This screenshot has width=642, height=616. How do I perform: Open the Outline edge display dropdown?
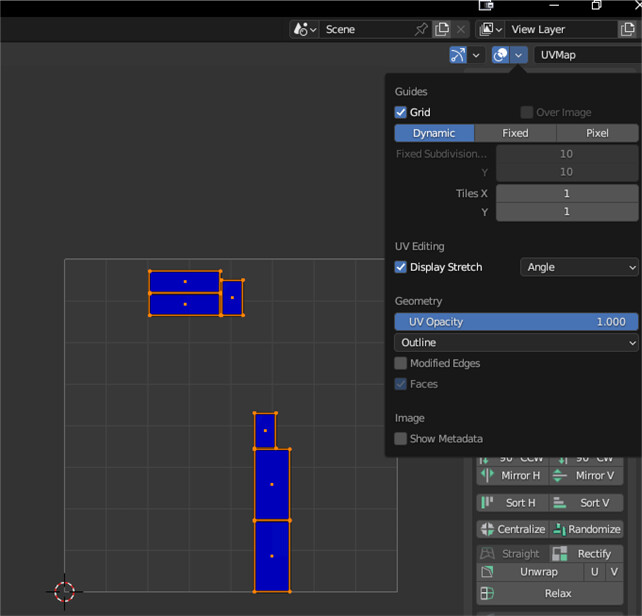(x=516, y=342)
